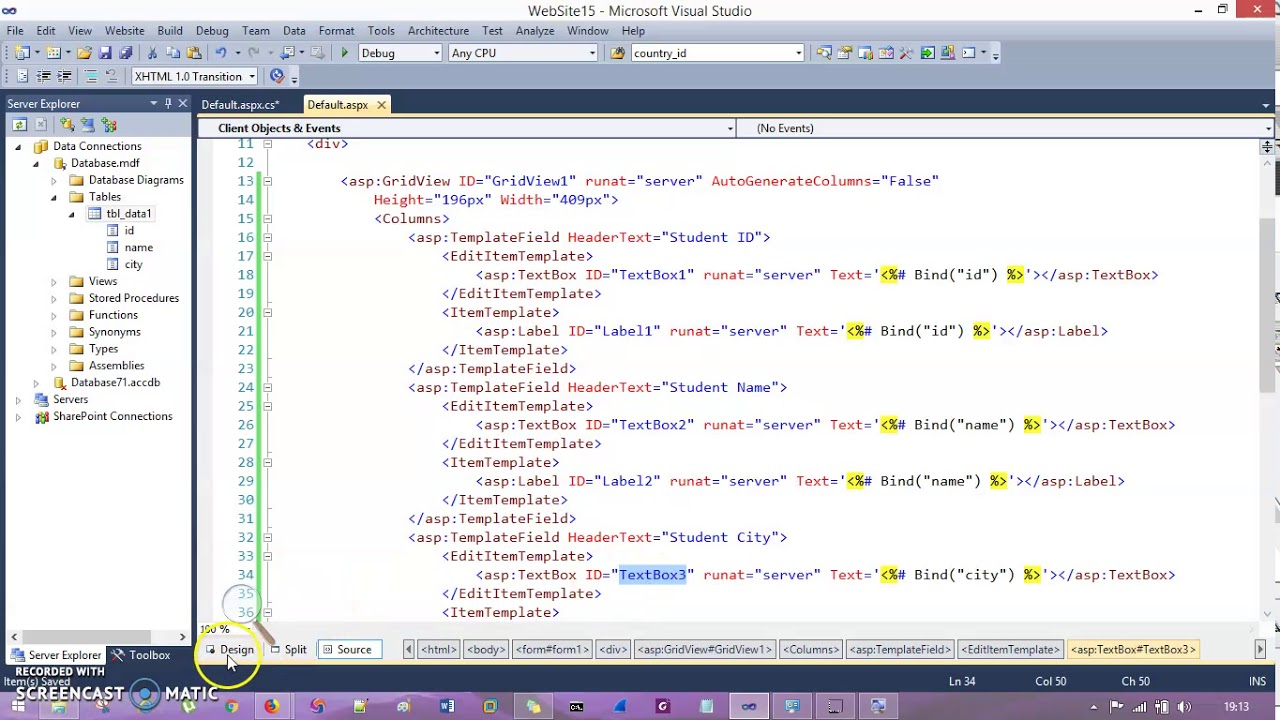Screen dimensions: 1280x720
Task: Collapse the Student City TemplateField outline at line 32
Action: 267,537
